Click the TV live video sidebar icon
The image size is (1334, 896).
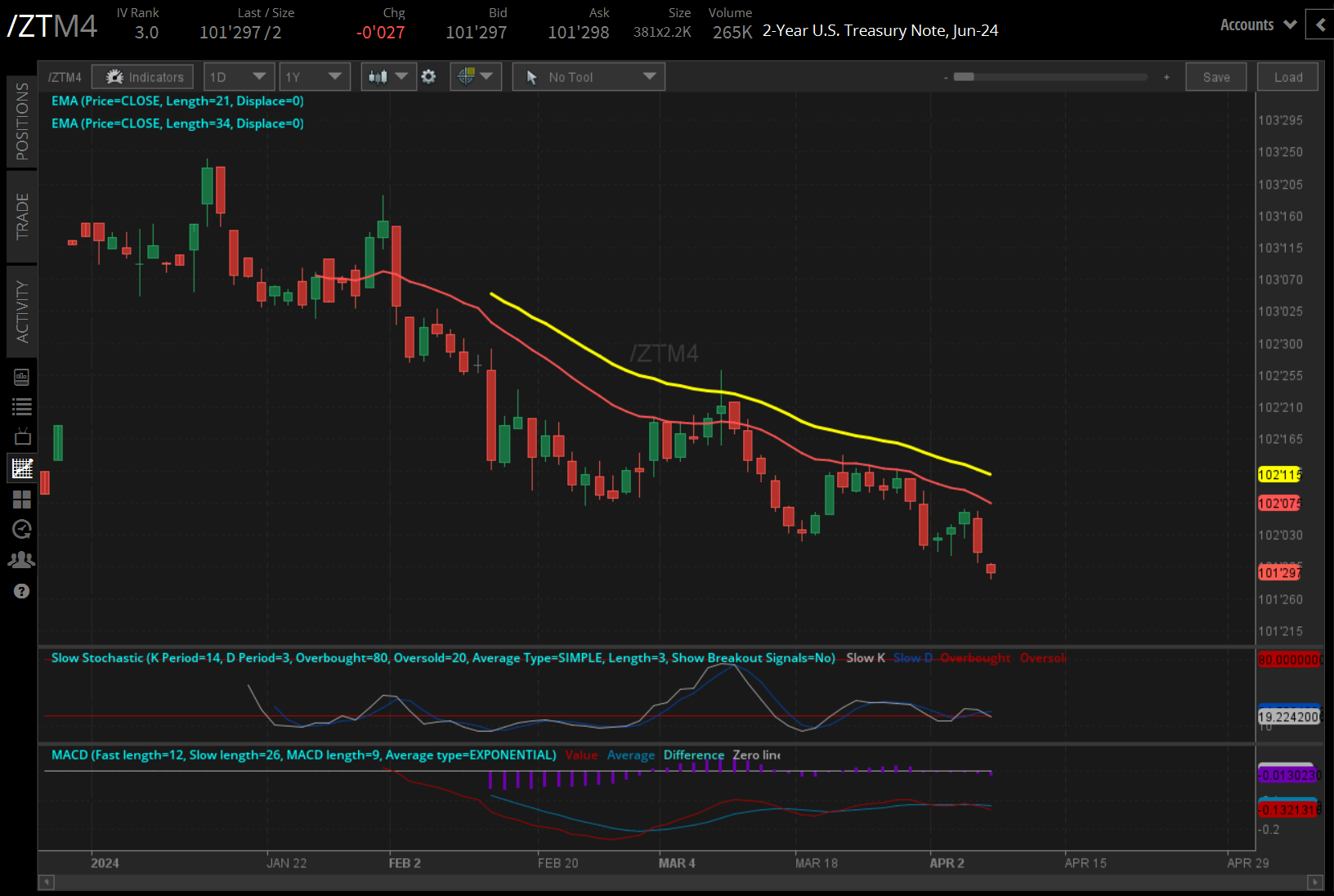click(x=22, y=437)
